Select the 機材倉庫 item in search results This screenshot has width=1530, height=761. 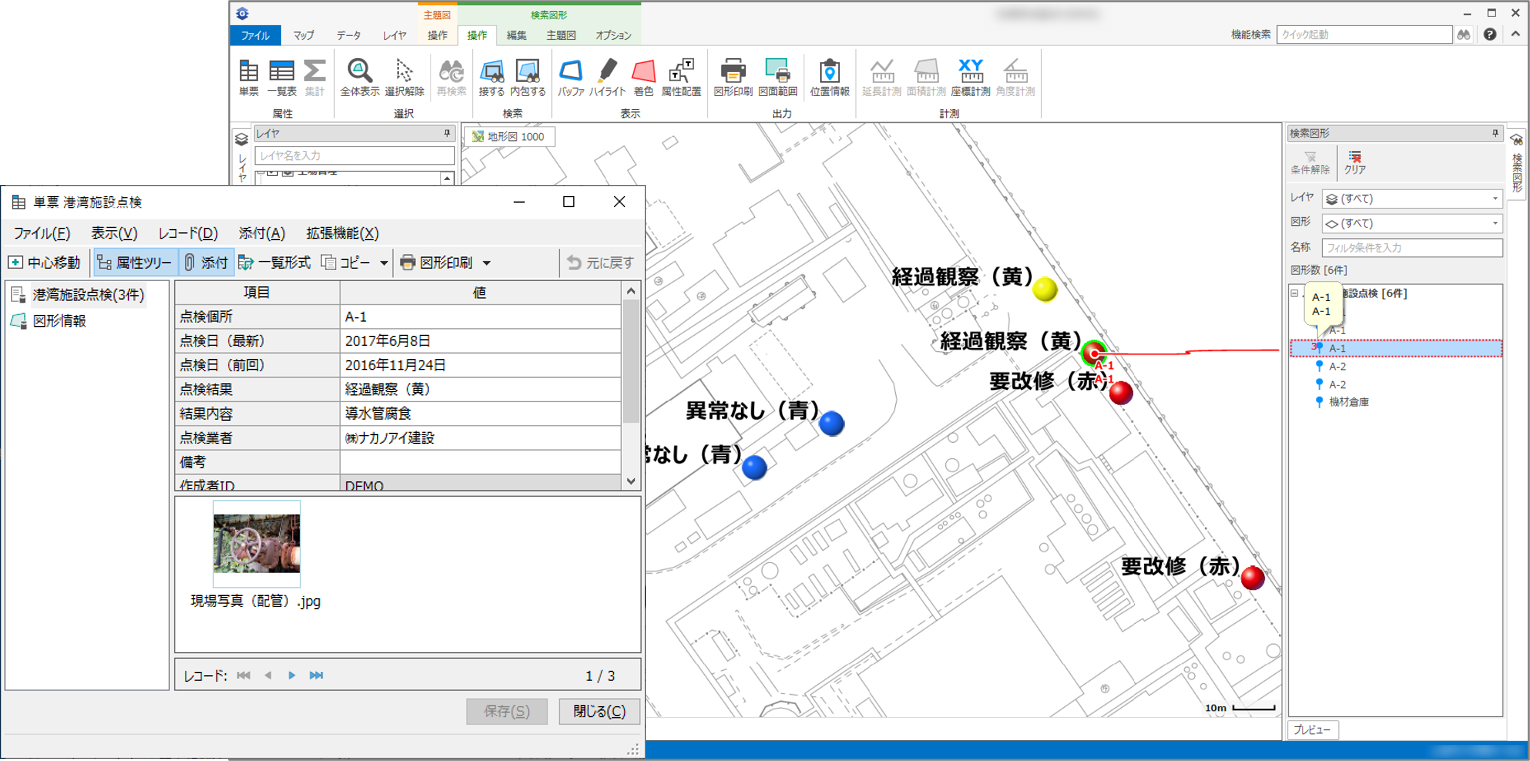pyautogui.click(x=1348, y=402)
